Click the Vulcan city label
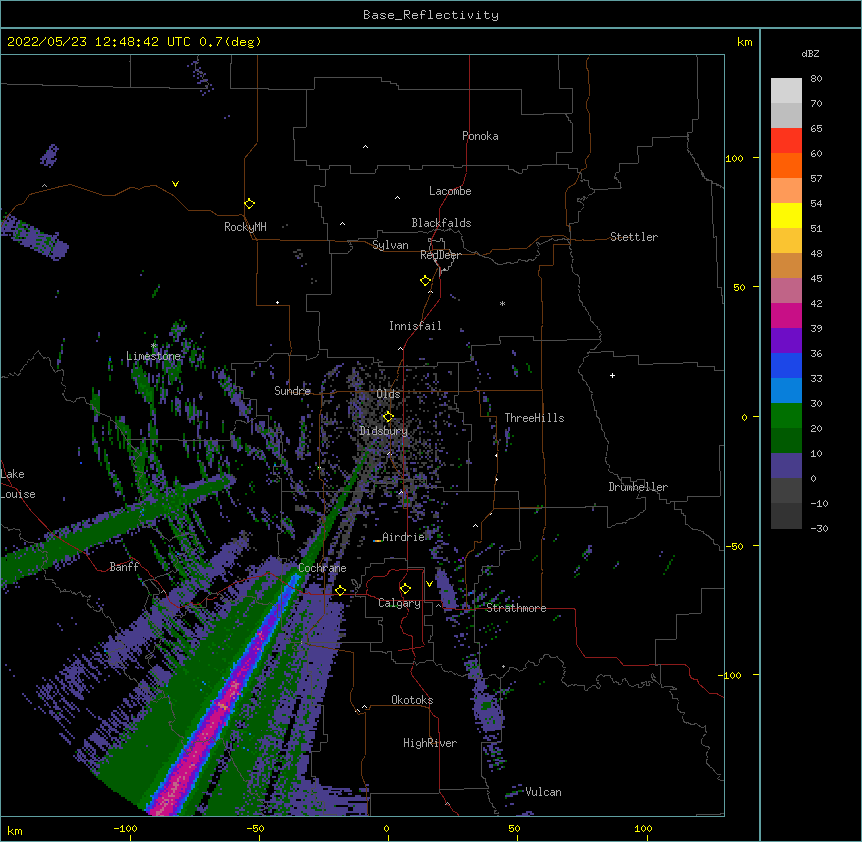Screen dimensions: 862x842 (x=543, y=792)
